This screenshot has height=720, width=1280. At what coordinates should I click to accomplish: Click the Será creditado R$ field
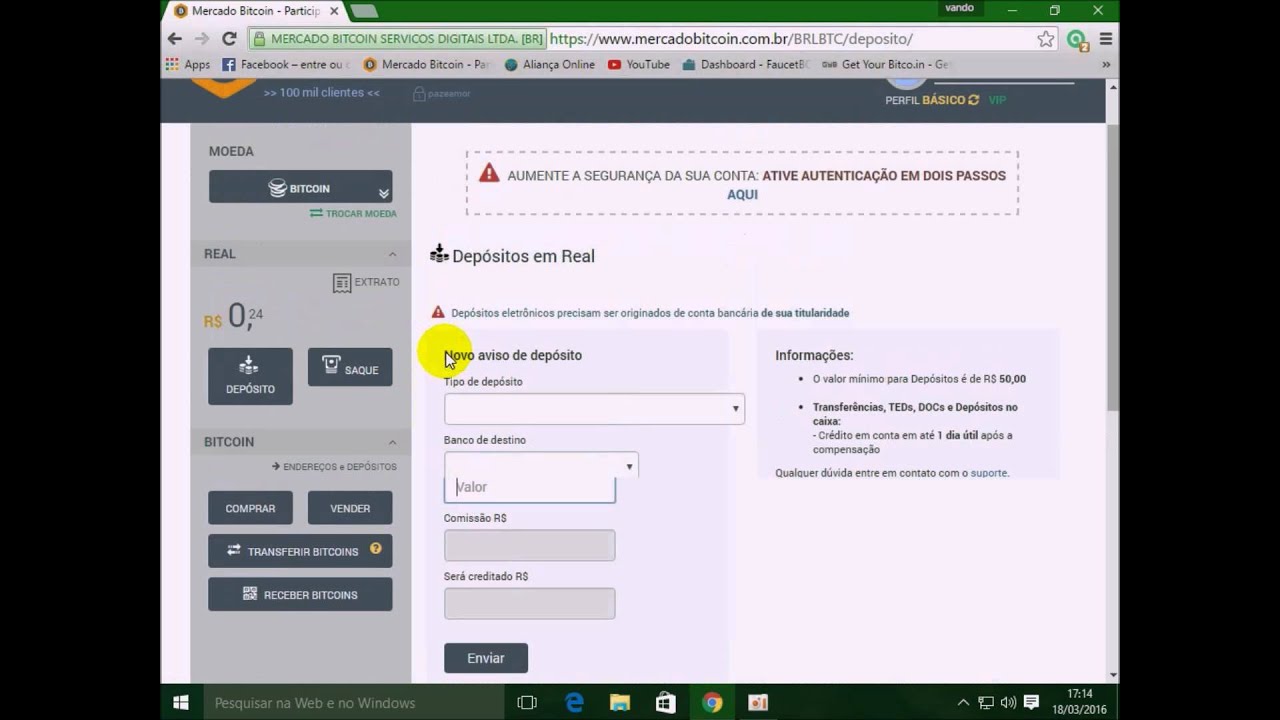pyautogui.click(x=529, y=603)
